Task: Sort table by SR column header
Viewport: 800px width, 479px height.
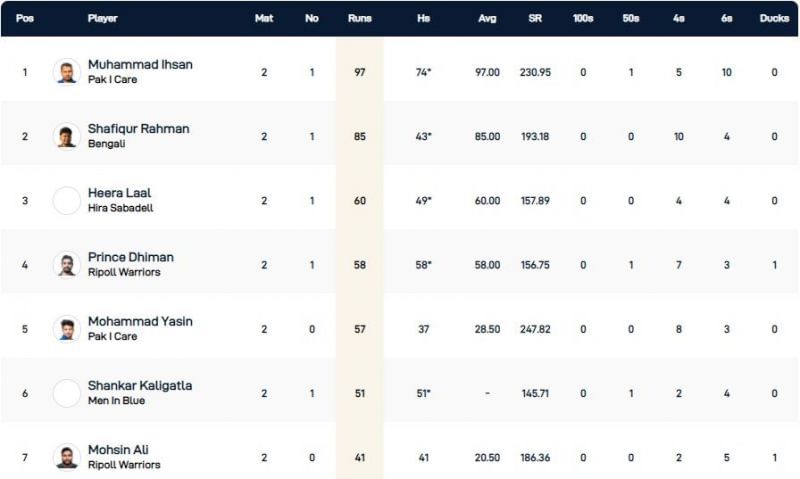Action: coord(534,18)
